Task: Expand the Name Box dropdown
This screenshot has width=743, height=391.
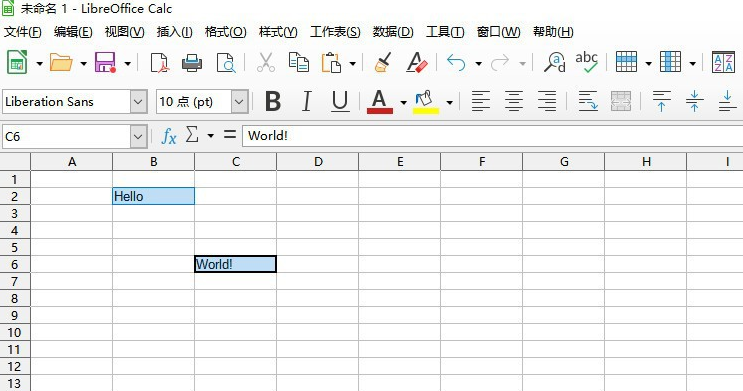Action: (x=138, y=136)
